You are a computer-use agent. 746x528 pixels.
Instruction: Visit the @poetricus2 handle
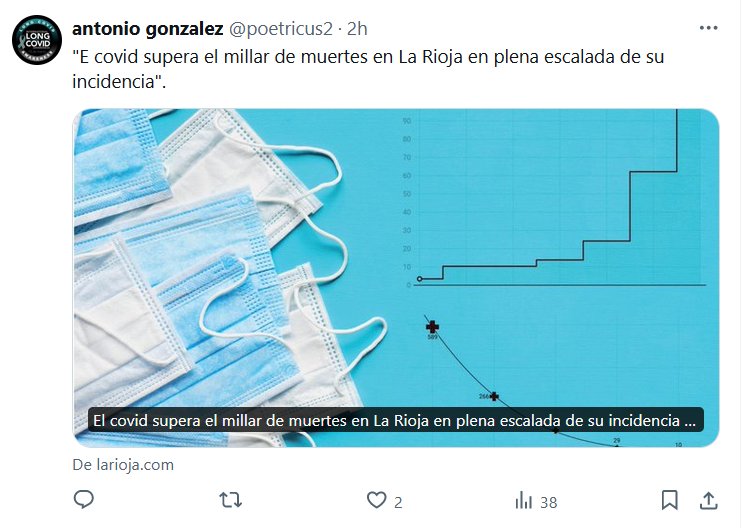[281, 29]
